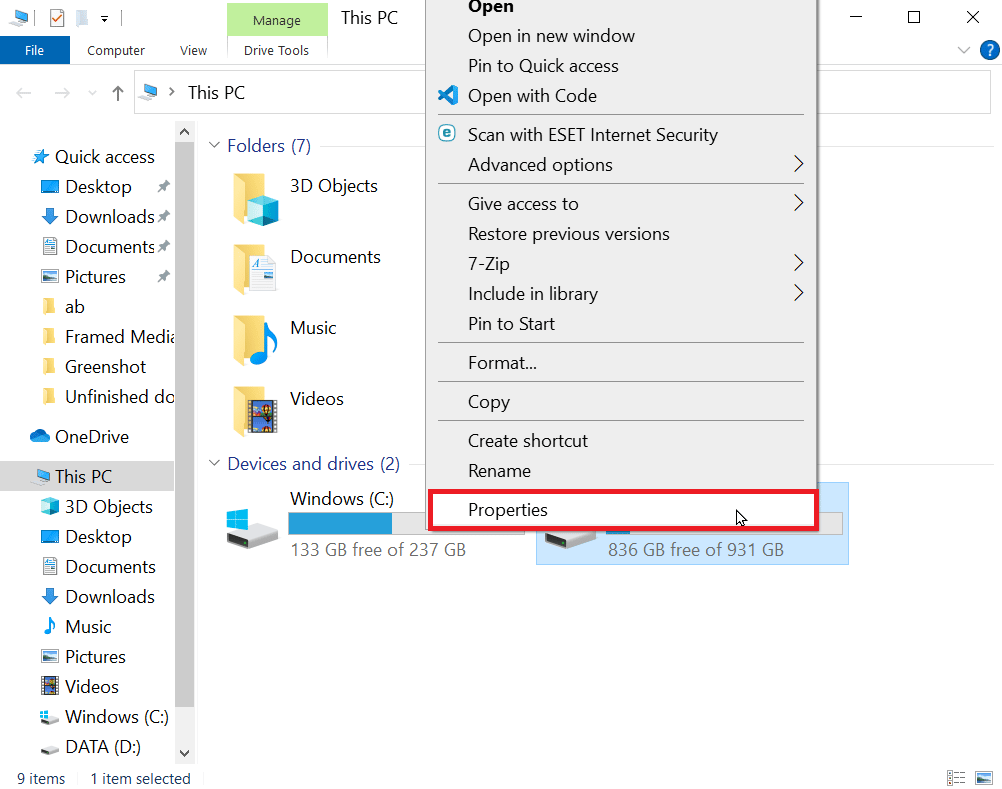This screenshot has width=1002, height=789.
Task: Switch to Details view icon
Action: [x=956, y=778]
